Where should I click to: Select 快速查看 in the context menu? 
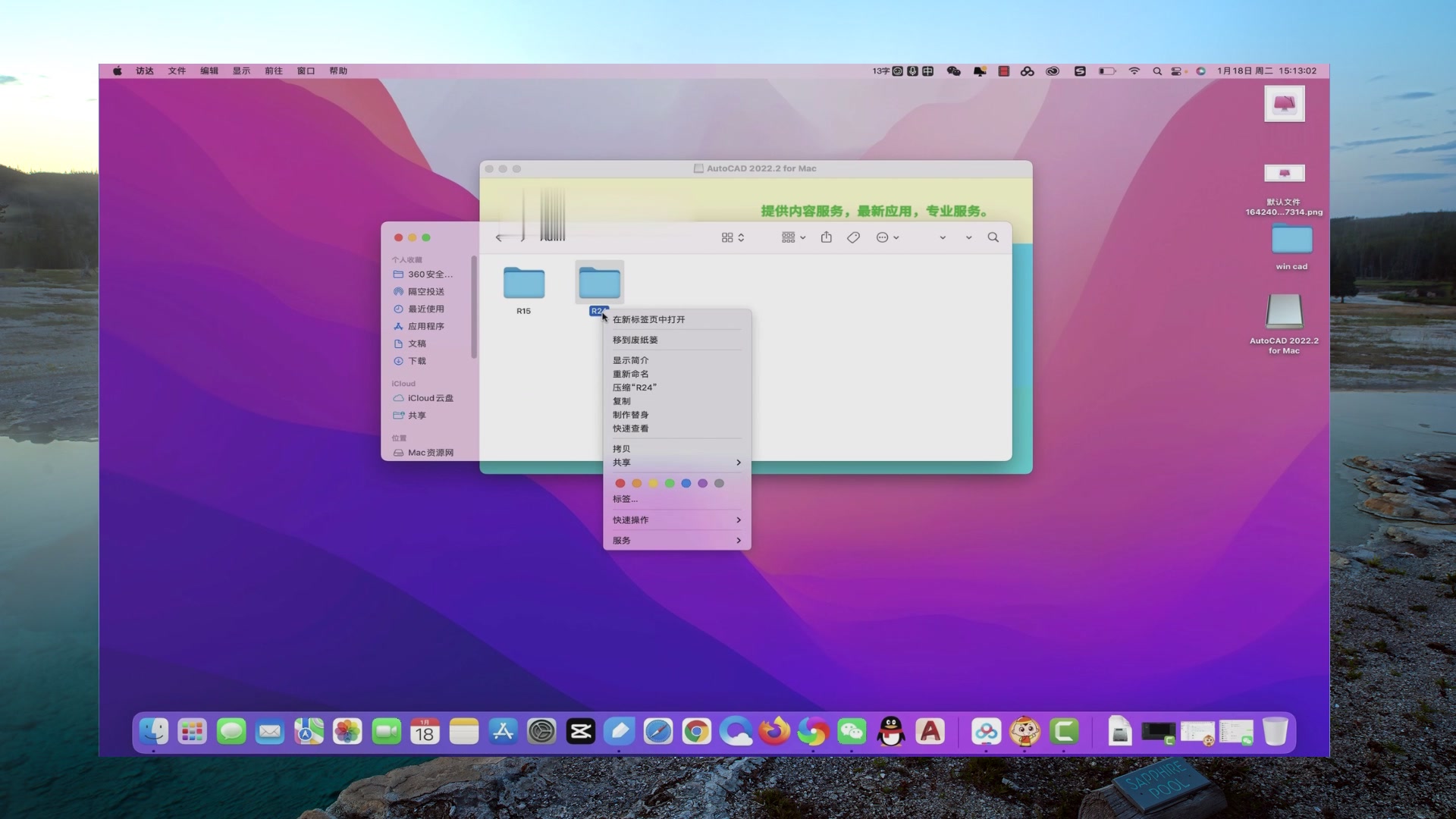pyautogui.click(x=676, y=428)
